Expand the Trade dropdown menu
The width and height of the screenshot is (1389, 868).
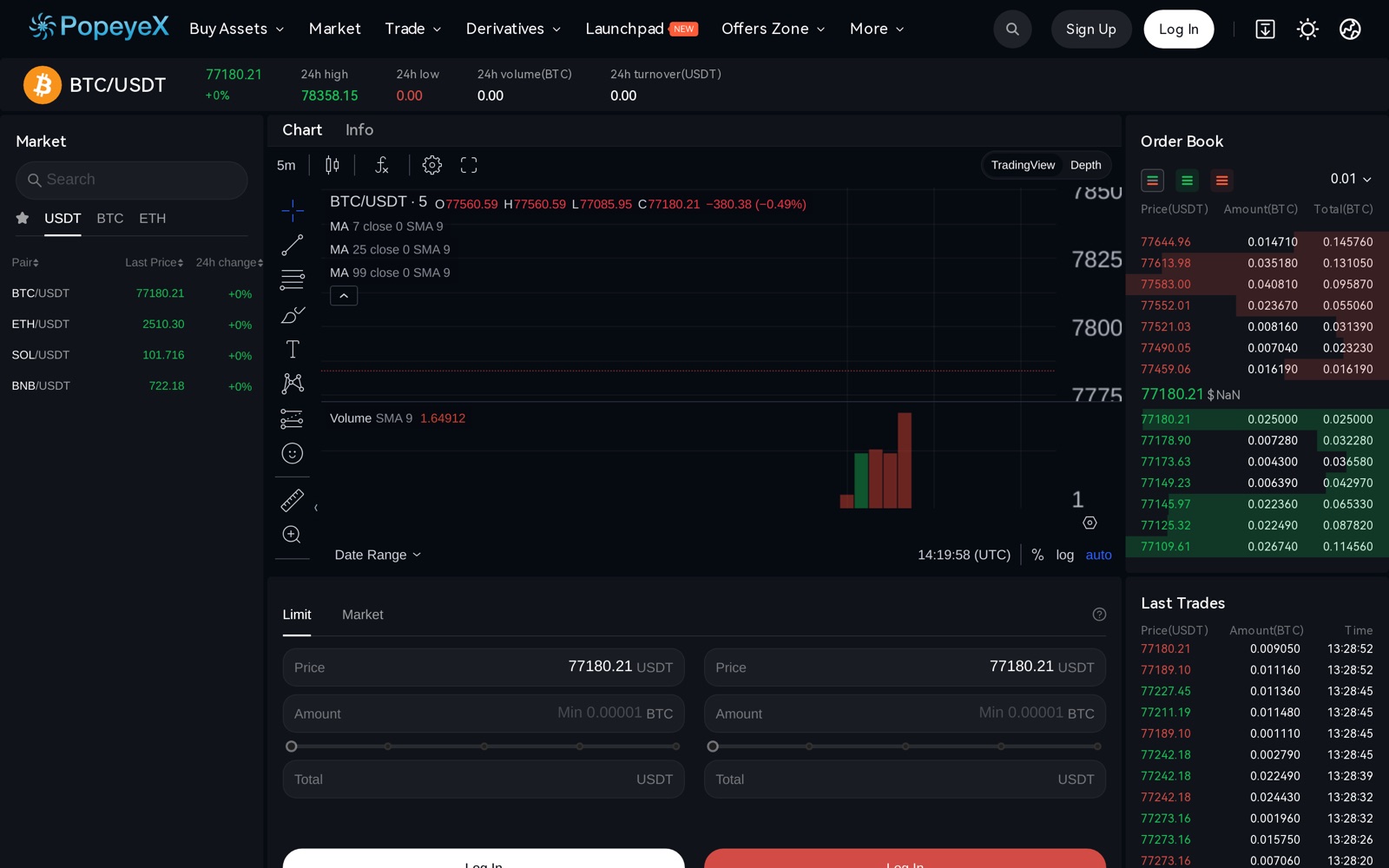(x=413, y=29)
